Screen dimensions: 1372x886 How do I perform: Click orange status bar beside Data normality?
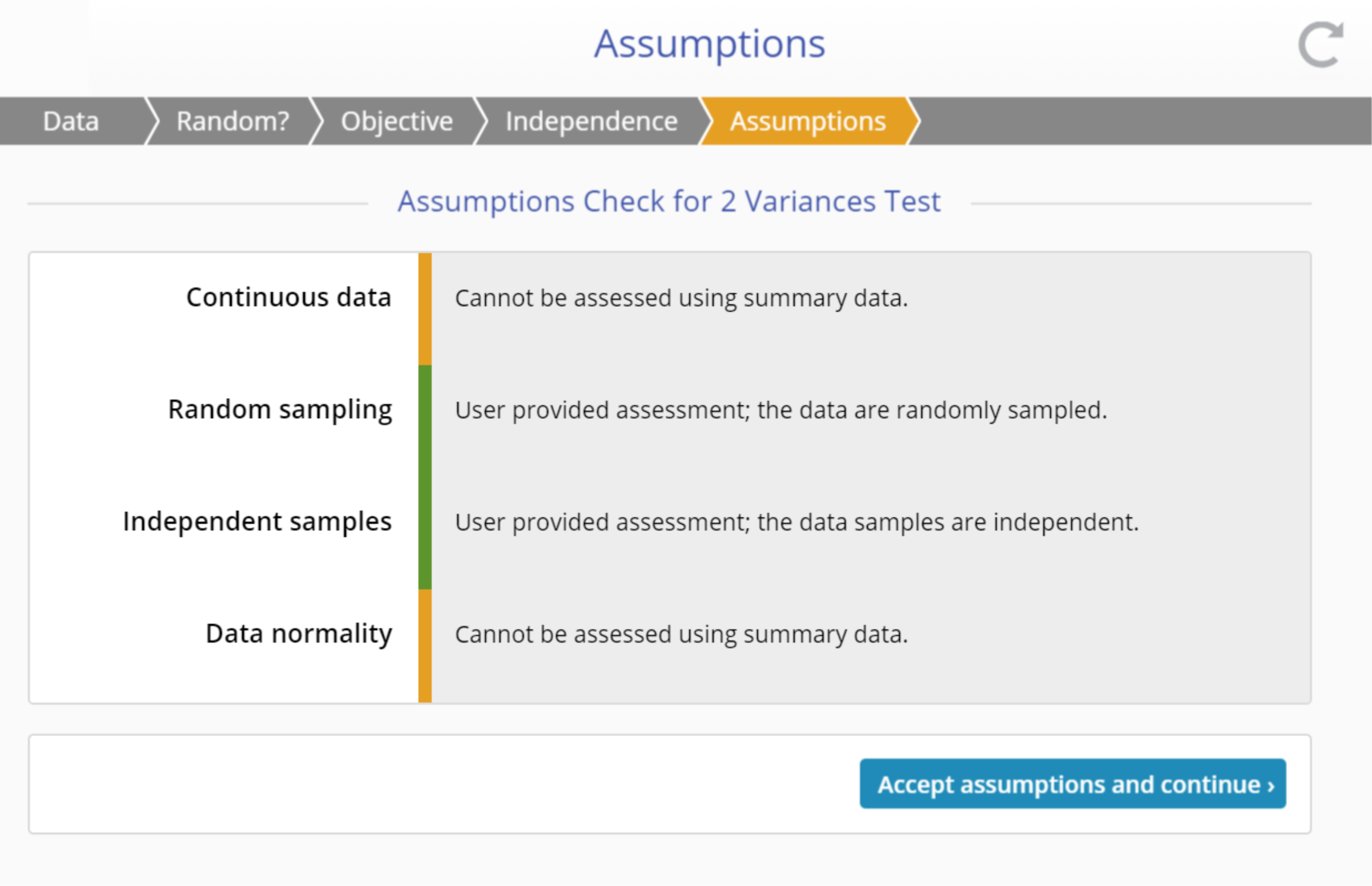pyautogui.click(x=425, y=645)
